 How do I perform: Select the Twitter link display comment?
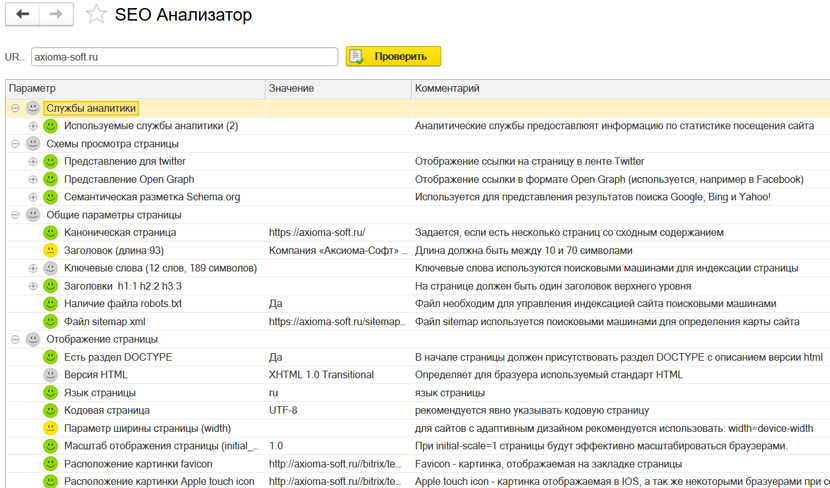point(529,161)
